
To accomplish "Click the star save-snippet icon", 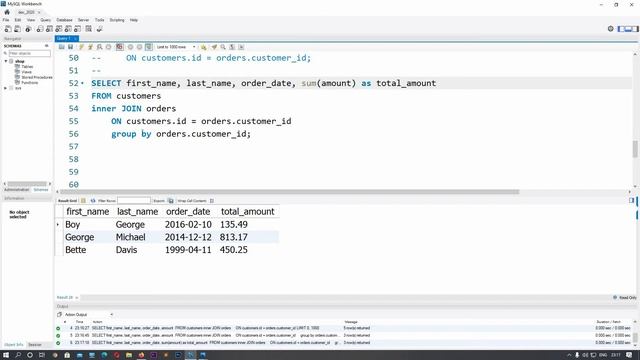I will point(204,47).
